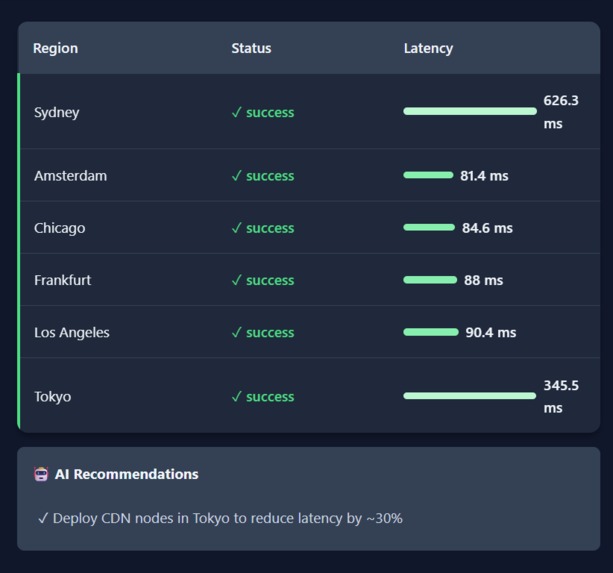Click the success status in Sydney row
The height and width of the screenshot is (573, 613).
pyautogui.click(x=263, y=113)
